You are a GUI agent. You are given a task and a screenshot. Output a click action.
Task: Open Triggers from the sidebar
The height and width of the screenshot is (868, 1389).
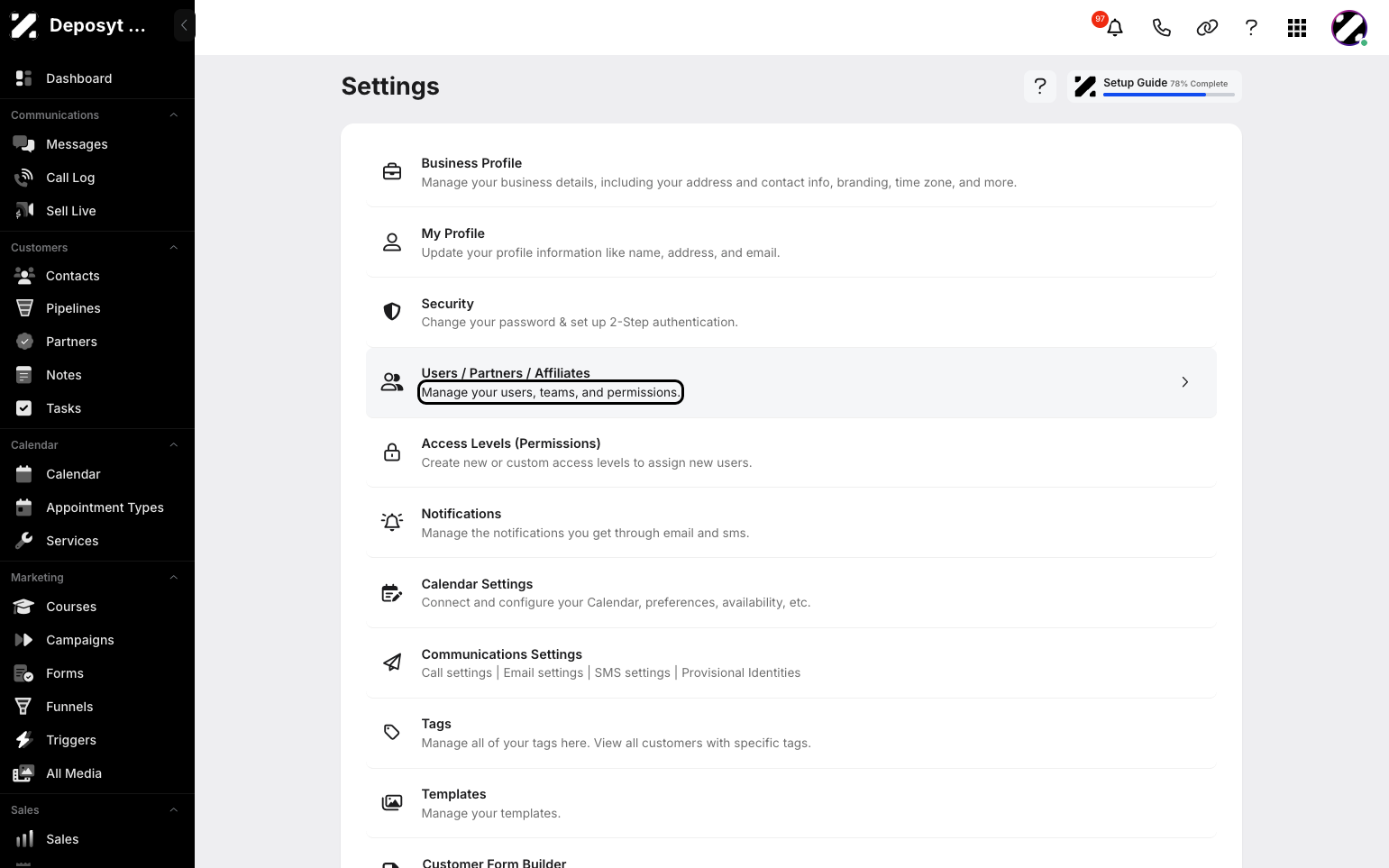click(97, 740)
